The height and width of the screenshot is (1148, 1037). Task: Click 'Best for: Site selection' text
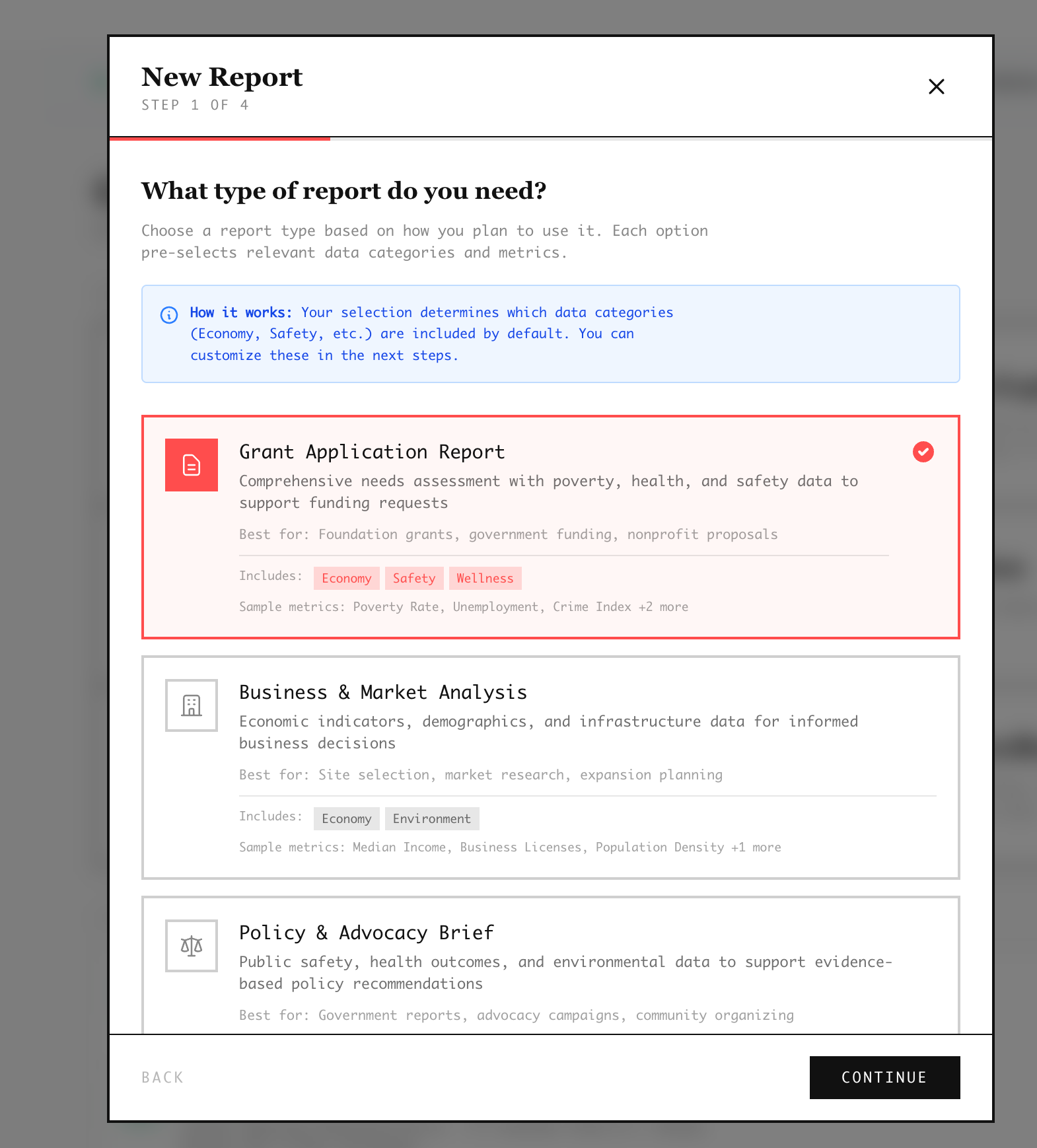click(481, 775)
